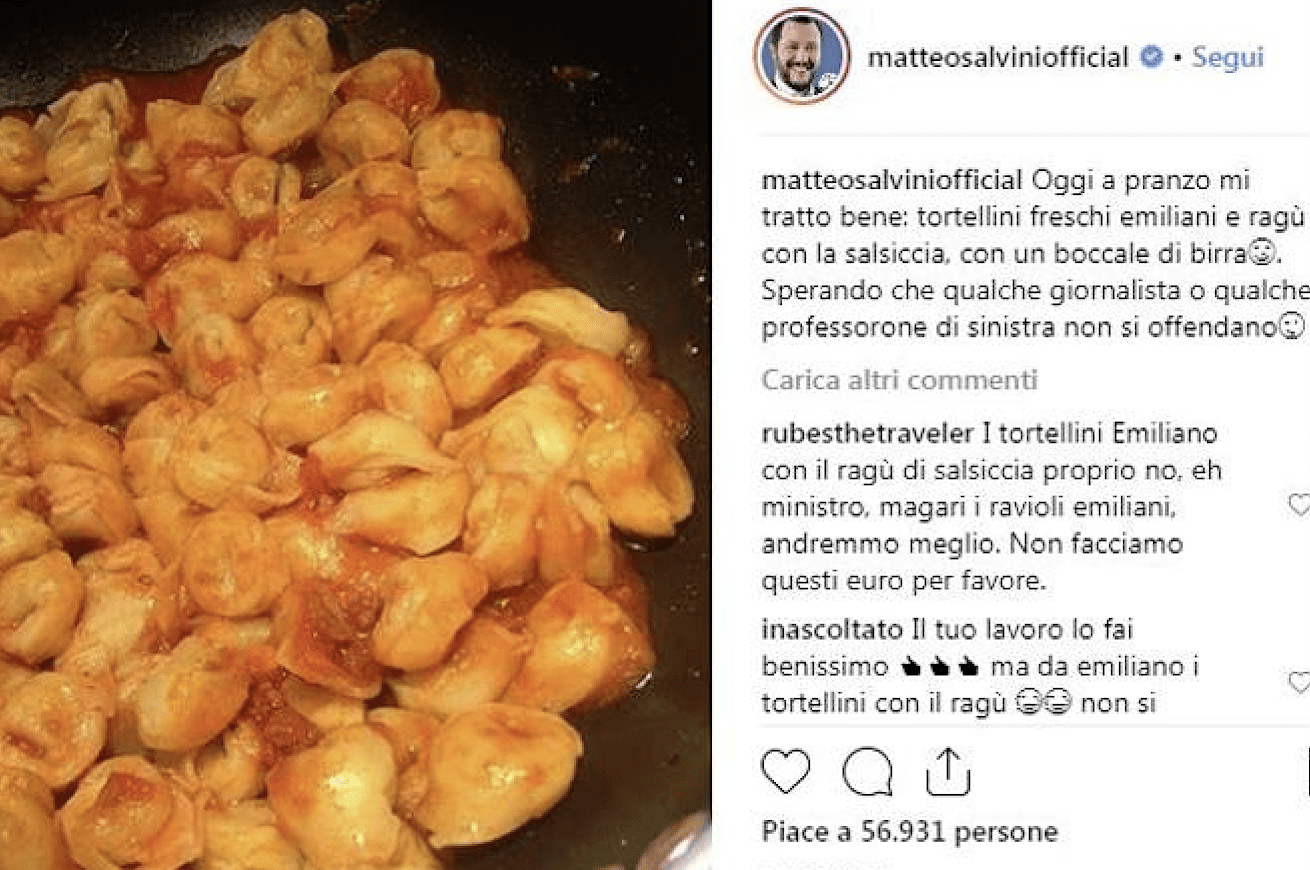Click the blue verified badge

pos(1151,57)
